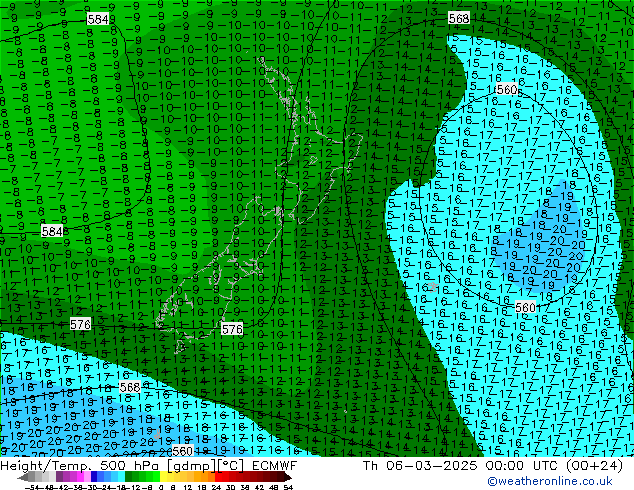Click the 0 value under the legend
Screen dimensions: 634x490
[161, 488]
